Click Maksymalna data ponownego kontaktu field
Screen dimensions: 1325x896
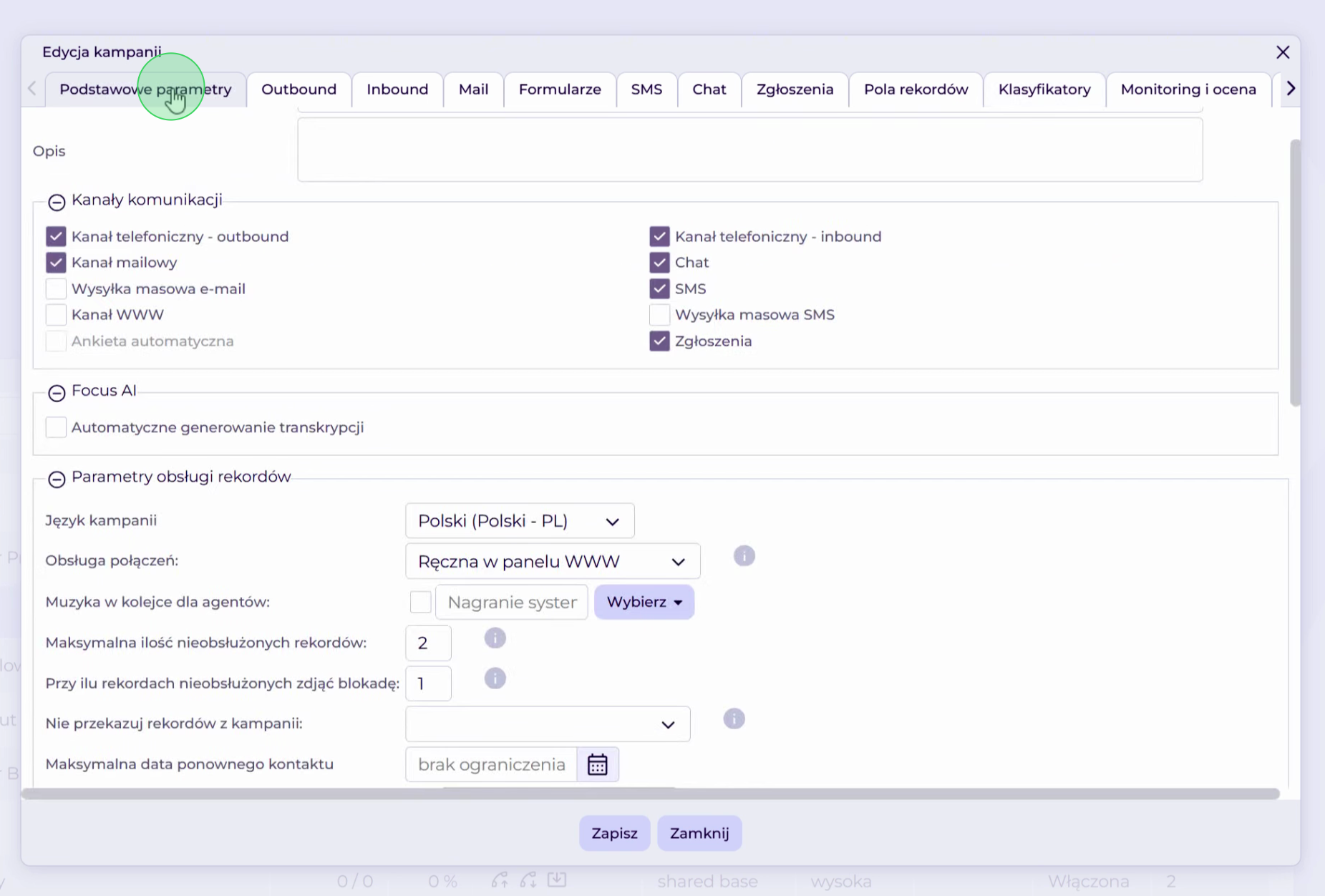pyautogui.click(x=491, y=764)
